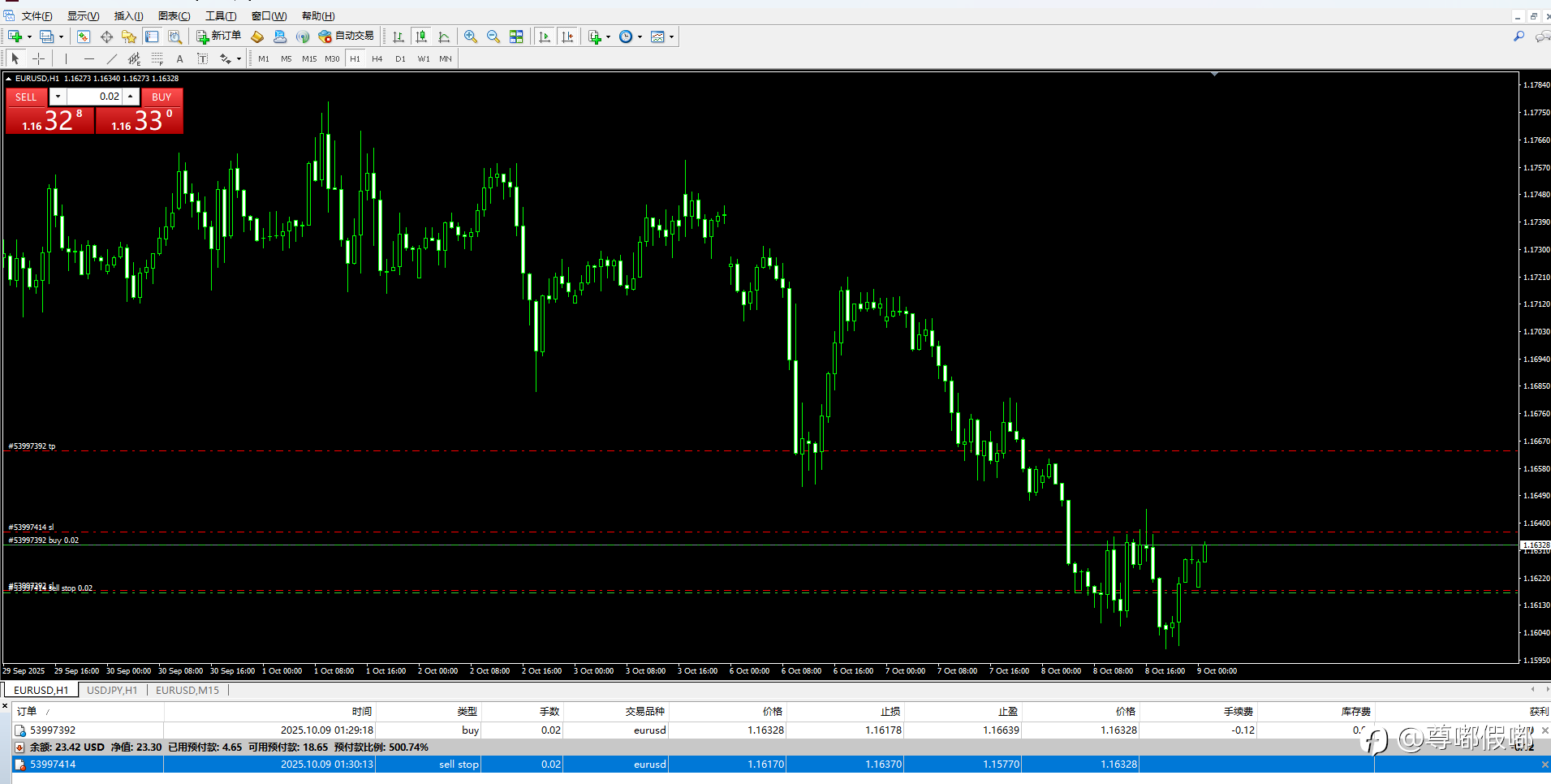This screenshot has height=784, width=1551.
Task: Open the 显示(V) menu
Action: (83, 16)
